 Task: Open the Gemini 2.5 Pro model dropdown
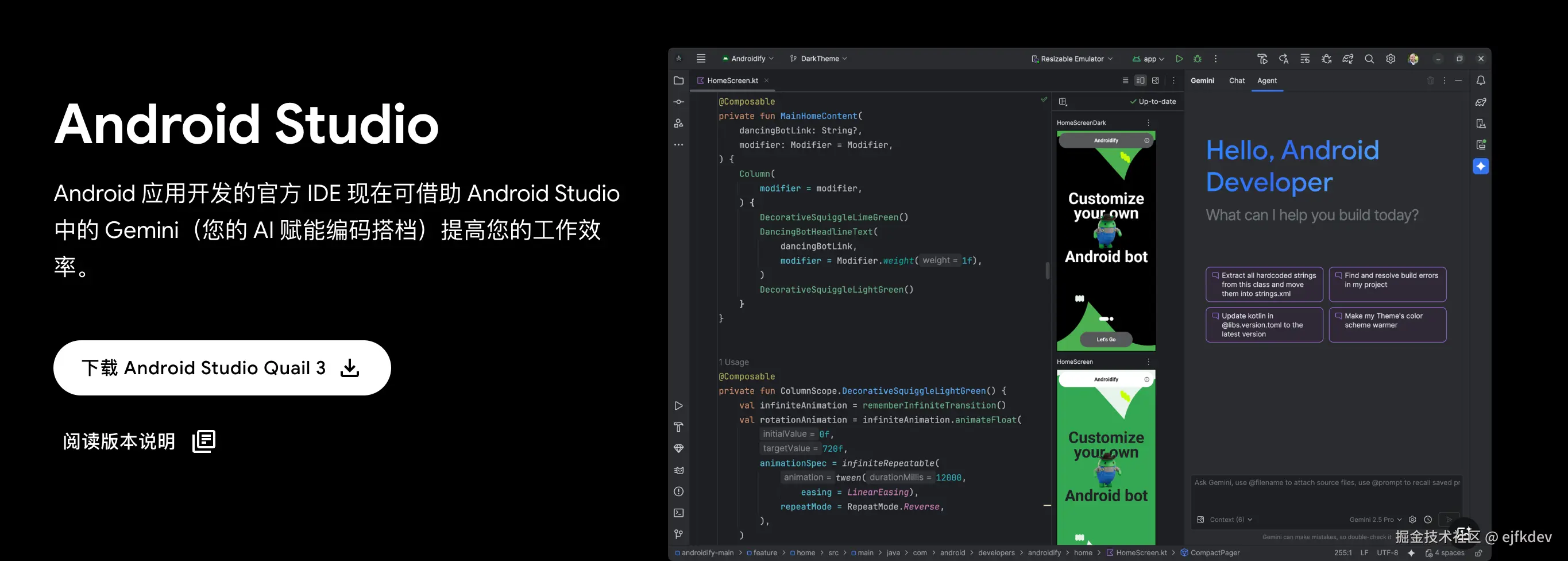1375,520
